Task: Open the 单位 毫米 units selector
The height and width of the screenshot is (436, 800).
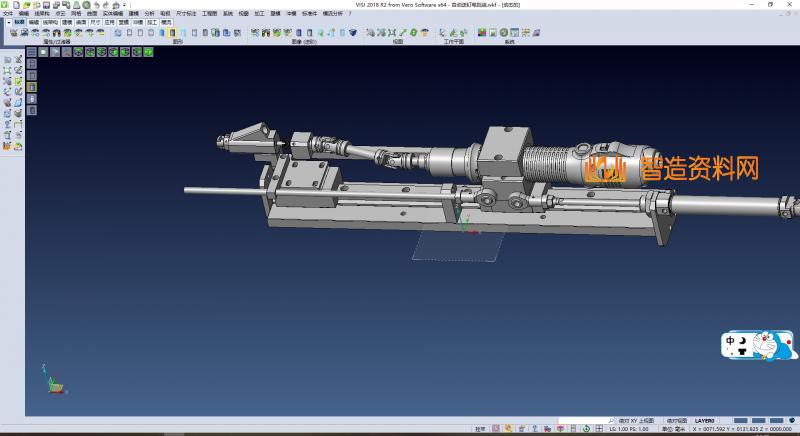Action: coord(676,430)
